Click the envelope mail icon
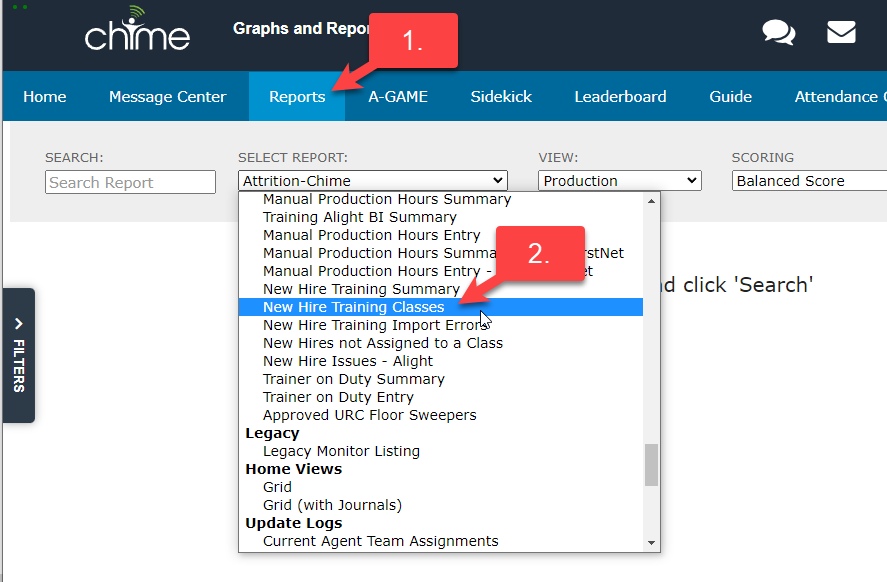Viewport: 887px width, 582px height. pos(841,33)
